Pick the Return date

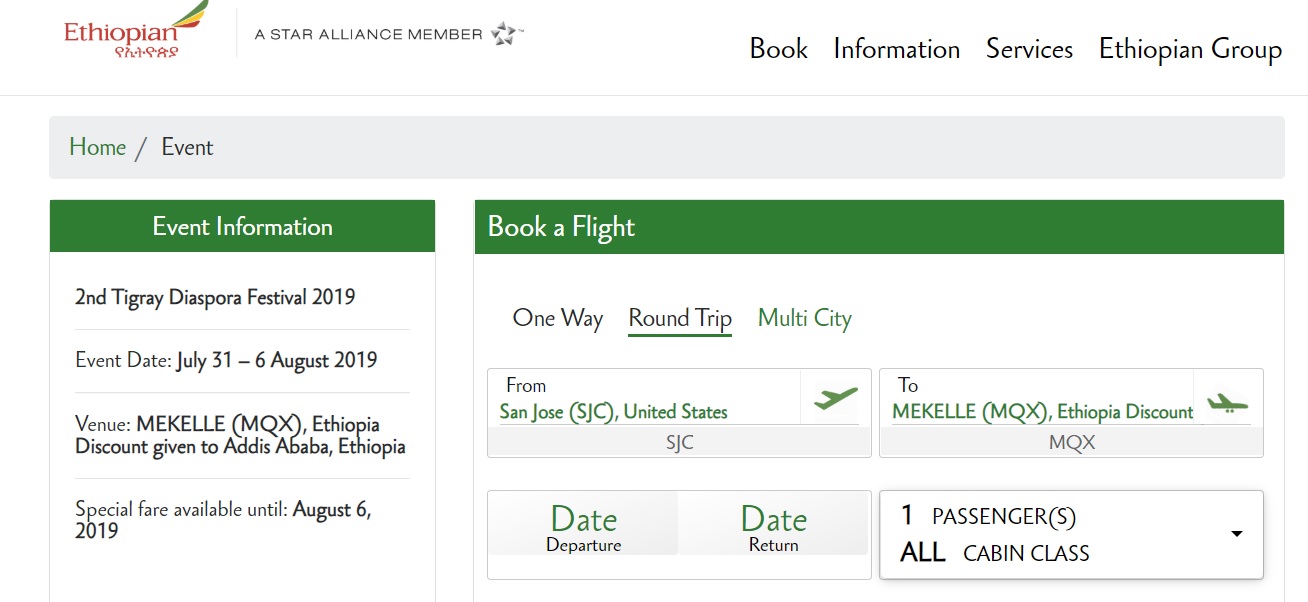(773, 527)
